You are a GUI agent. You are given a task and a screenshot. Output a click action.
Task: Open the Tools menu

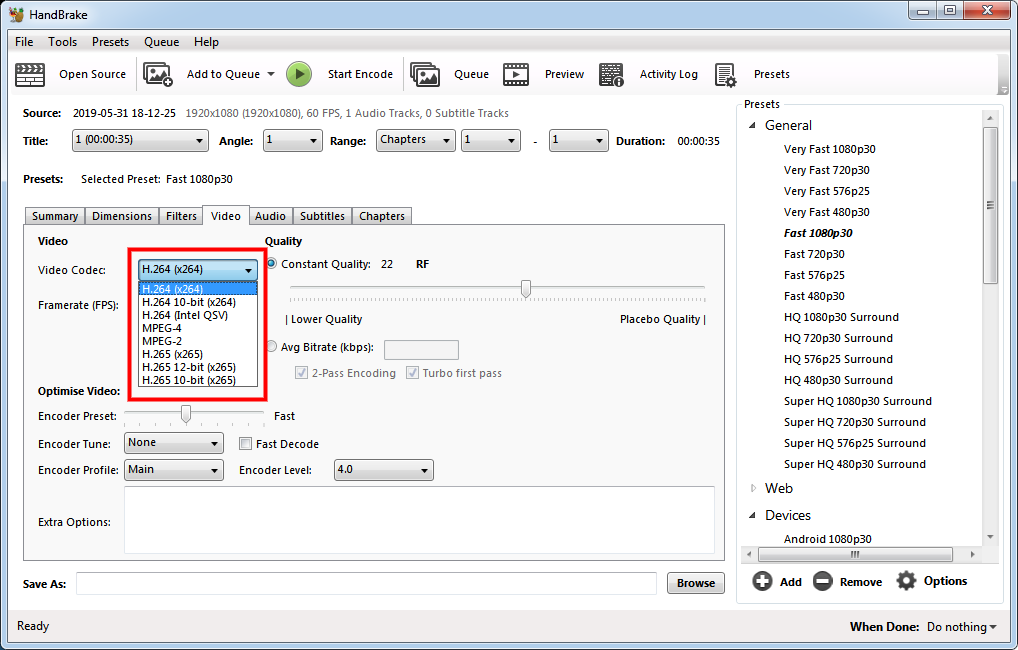(62, 42)
